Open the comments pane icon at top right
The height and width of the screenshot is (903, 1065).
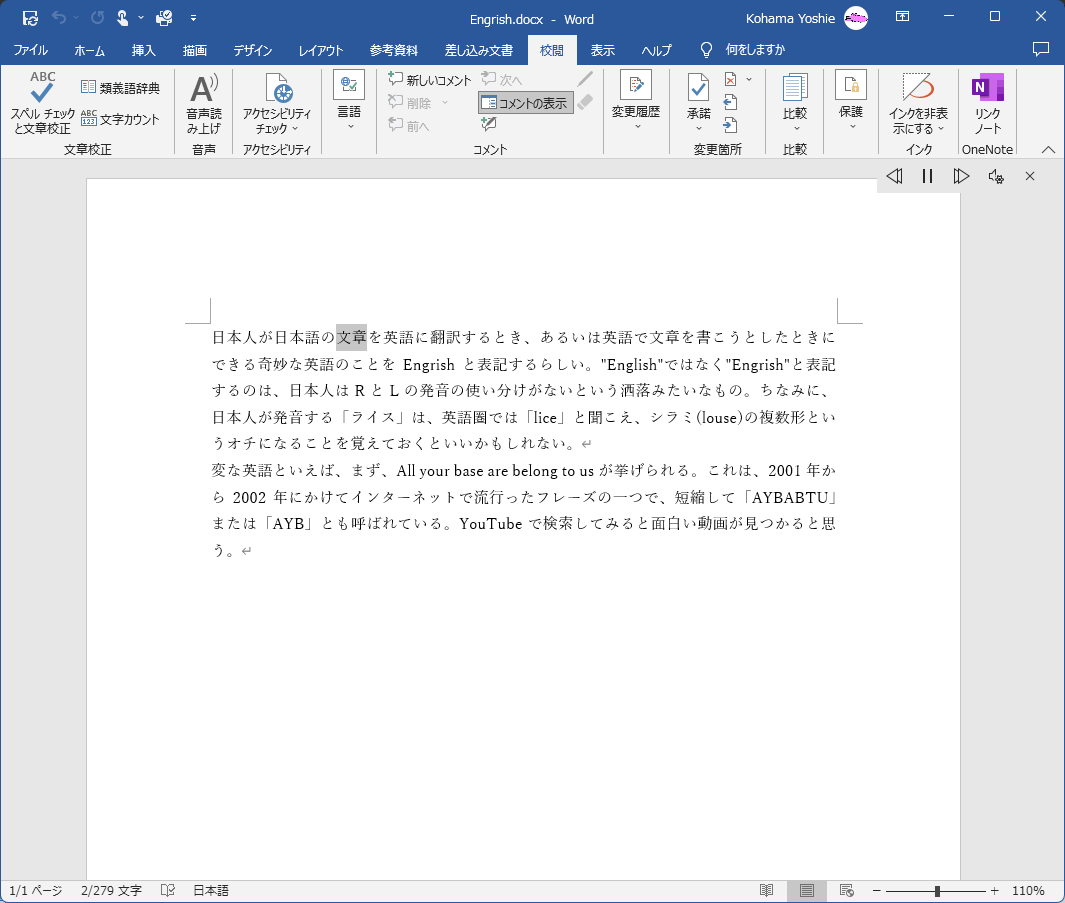pyautogui.click(x=1041, y=50)
